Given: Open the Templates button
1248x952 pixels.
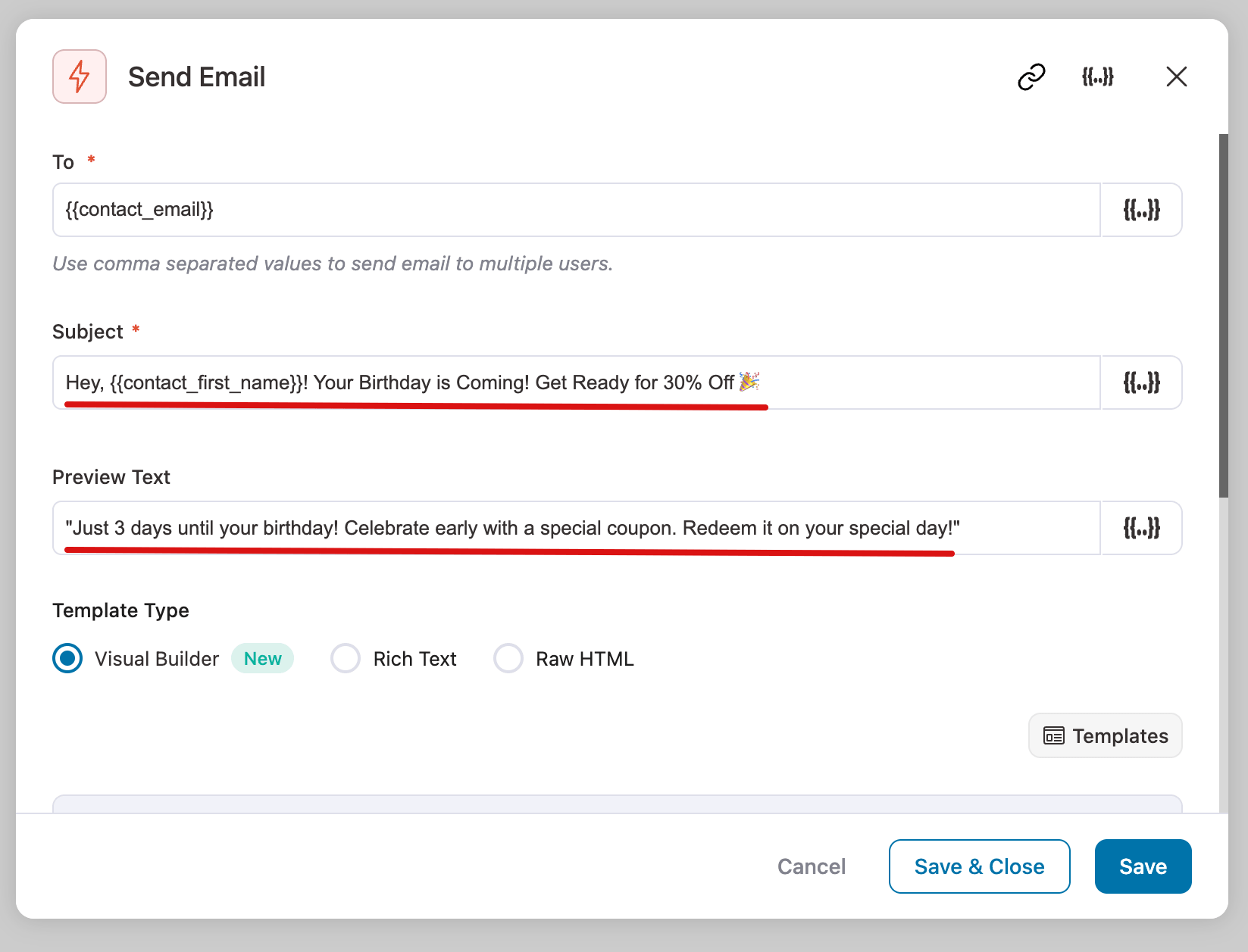Looking at the screenshot, I should (x=1105, y=735).
